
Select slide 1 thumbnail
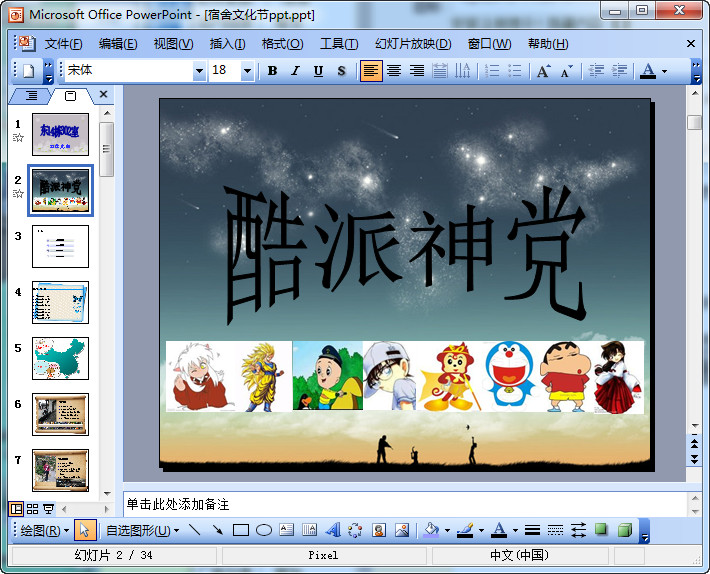[60, 134]
